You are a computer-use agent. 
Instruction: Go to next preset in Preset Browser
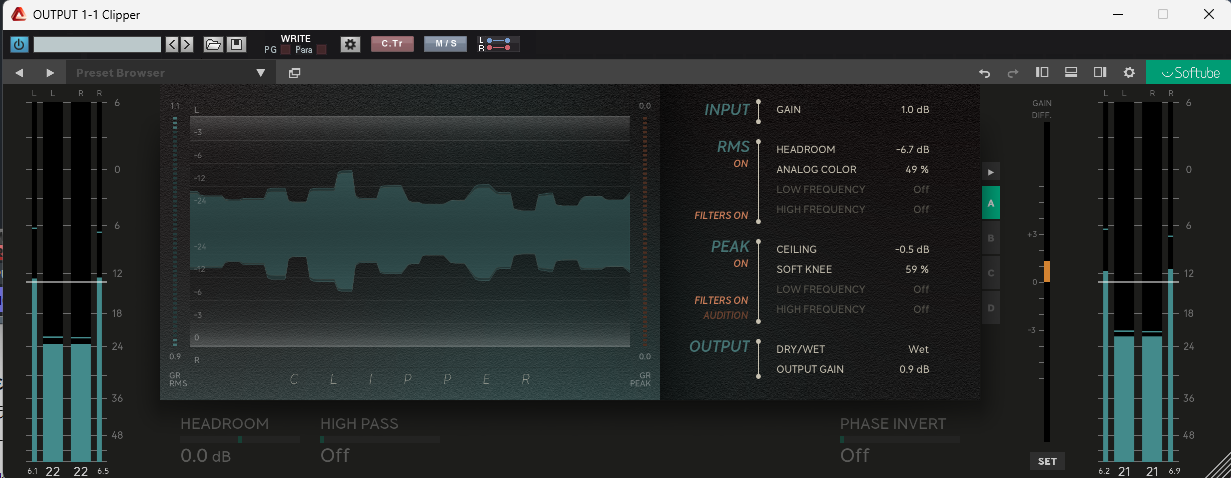(x=50, y=73)
